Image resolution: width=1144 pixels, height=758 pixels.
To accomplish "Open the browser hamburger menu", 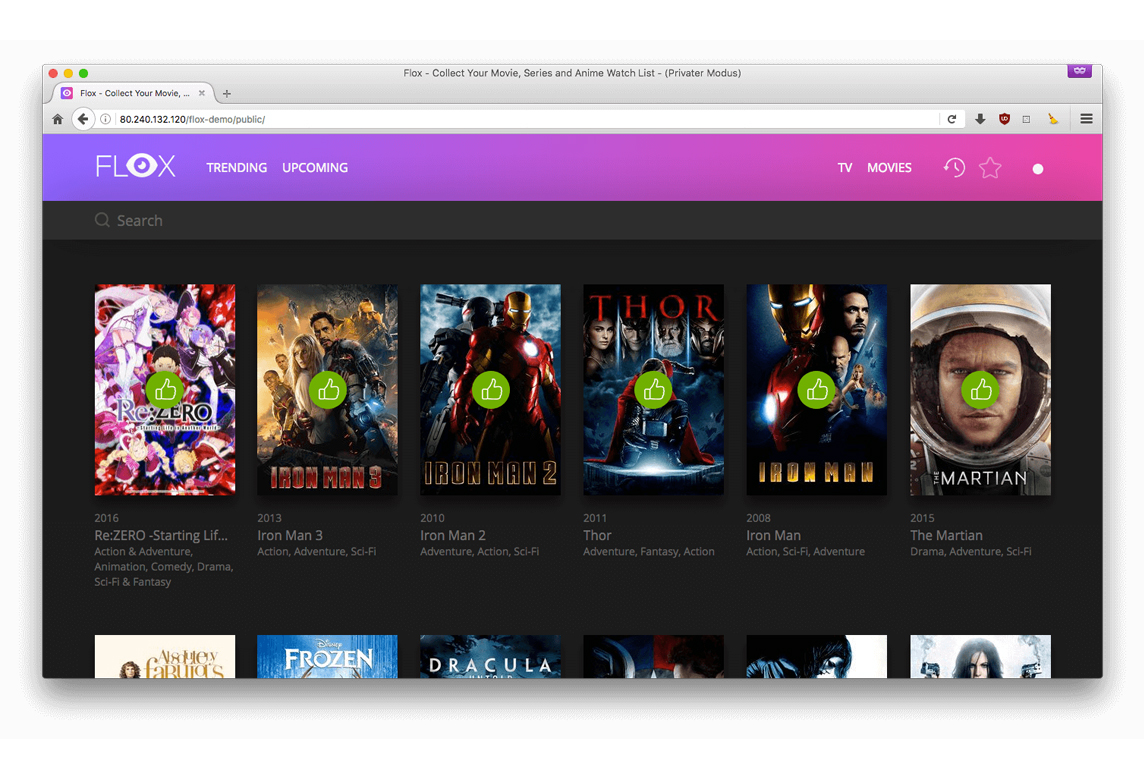I will click(x=1086, y=119).
